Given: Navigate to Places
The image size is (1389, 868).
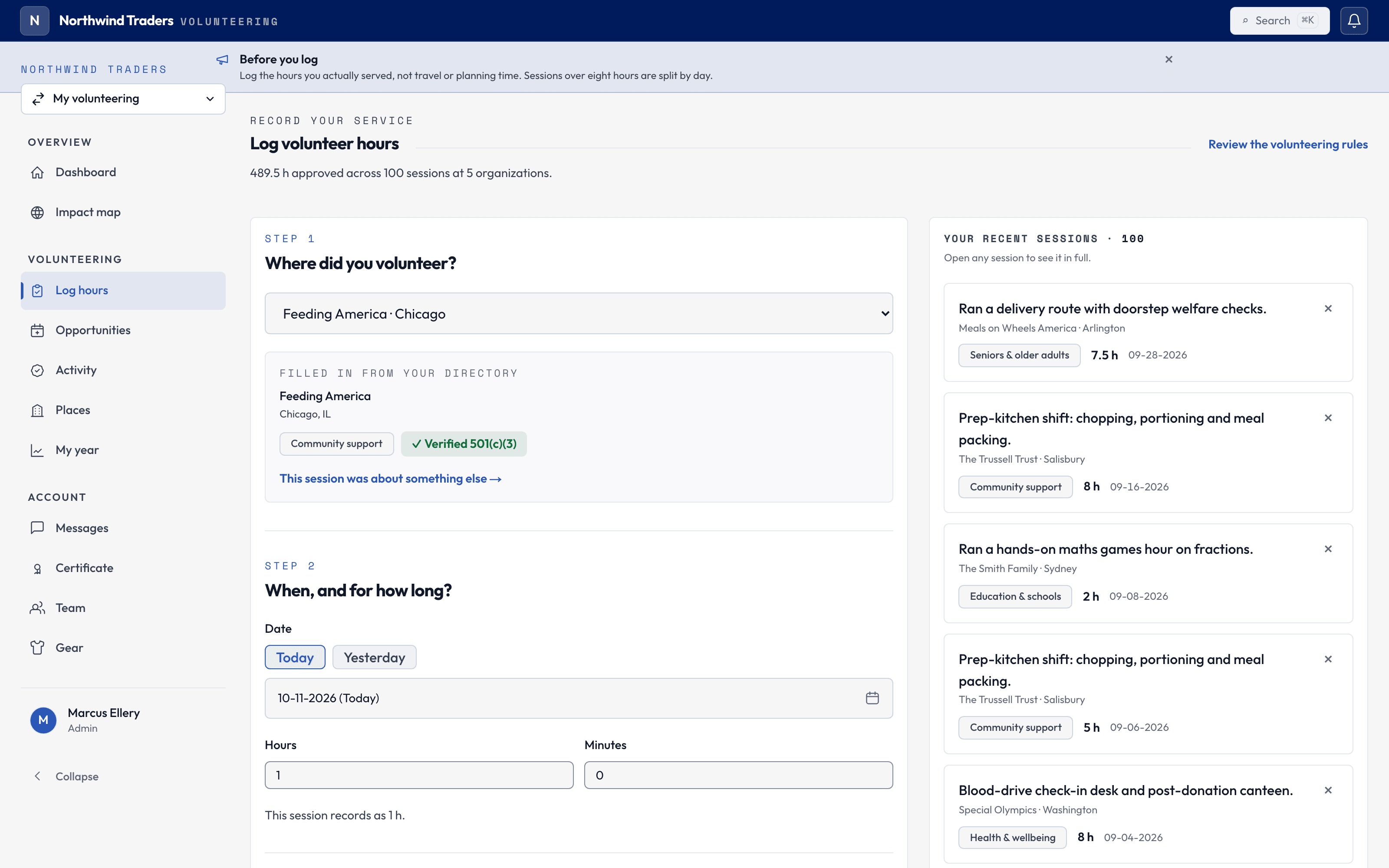Looking at the screenshot, I should [123, 410].
